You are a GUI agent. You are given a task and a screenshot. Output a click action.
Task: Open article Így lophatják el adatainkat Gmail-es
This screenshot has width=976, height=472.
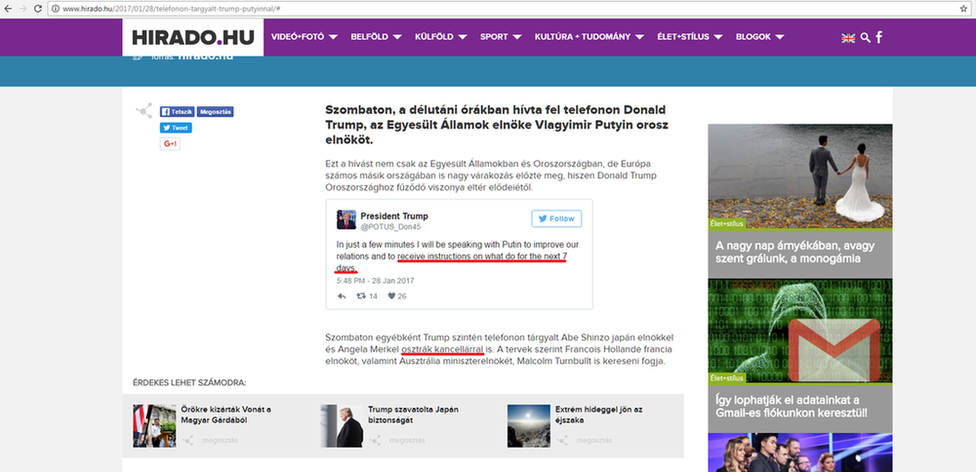point(791,406)
